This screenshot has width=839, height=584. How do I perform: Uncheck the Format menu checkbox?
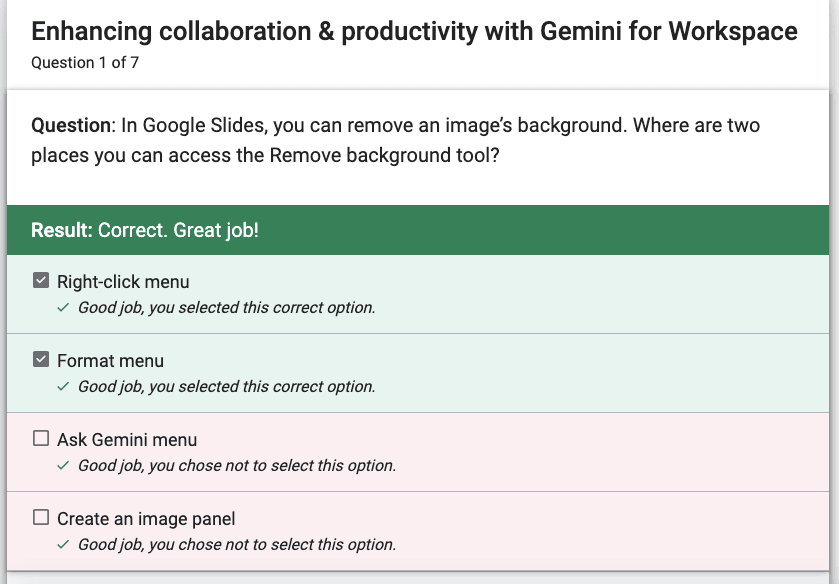click(x=41, y=359)
